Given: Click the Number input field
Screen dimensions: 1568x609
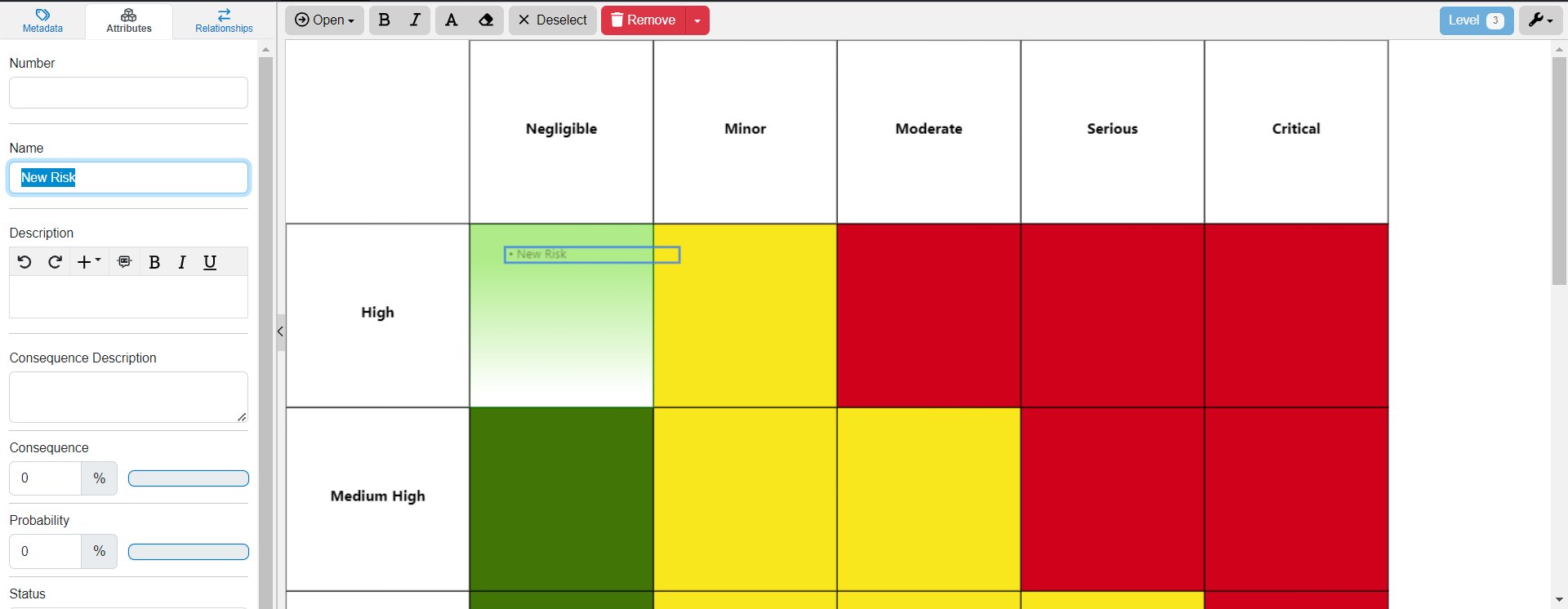Looking at the screenshot, I should (128, 93).
